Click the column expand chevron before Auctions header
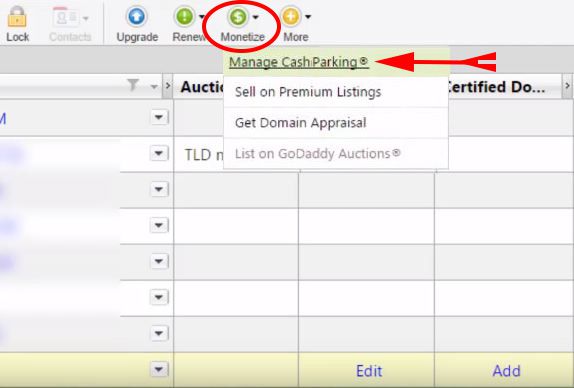 (168, 86)
